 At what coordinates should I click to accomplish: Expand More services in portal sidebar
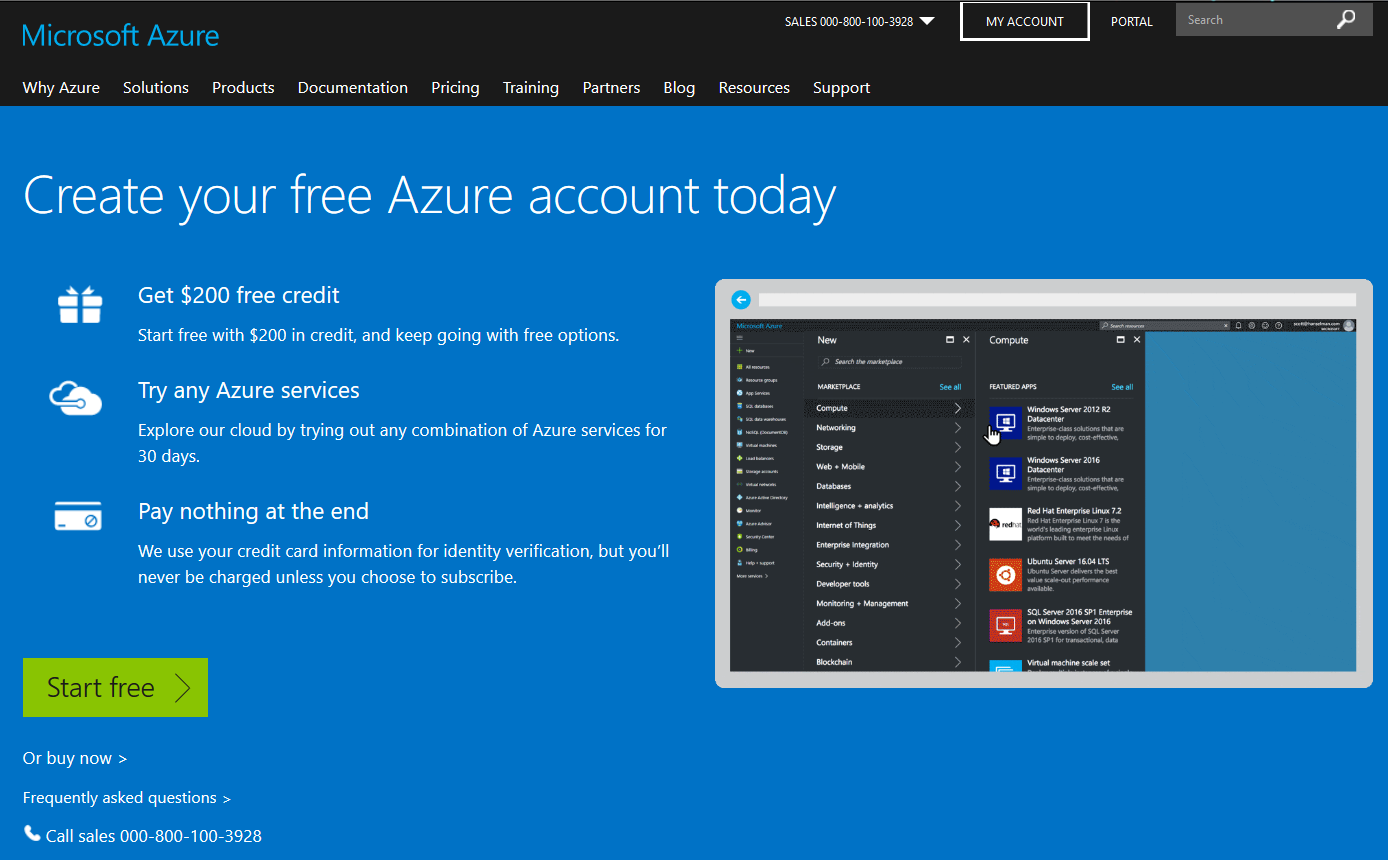(753, 576)
